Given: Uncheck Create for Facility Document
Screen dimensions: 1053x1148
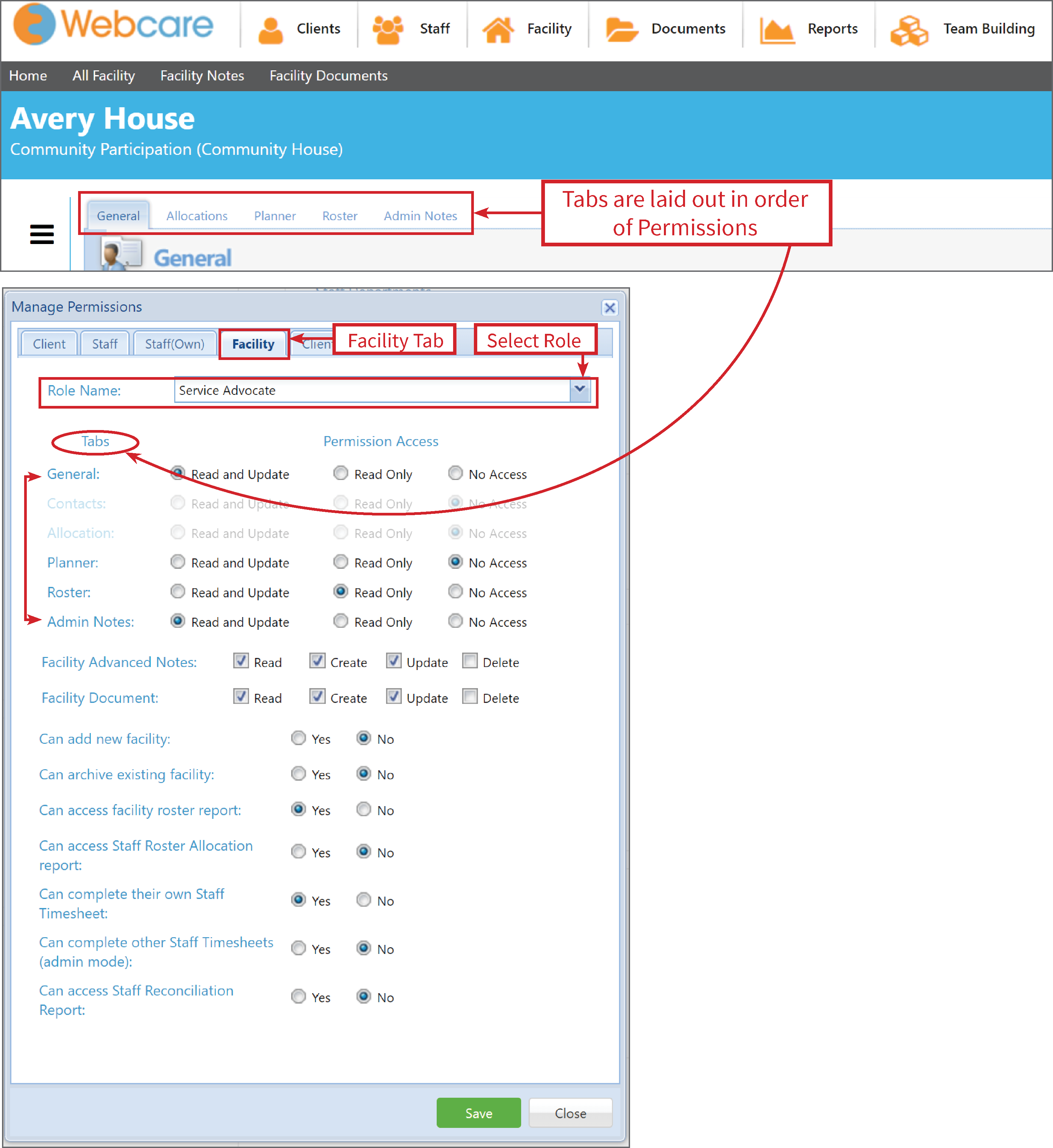Looking at the screenshot, I should tap(317, 697).
